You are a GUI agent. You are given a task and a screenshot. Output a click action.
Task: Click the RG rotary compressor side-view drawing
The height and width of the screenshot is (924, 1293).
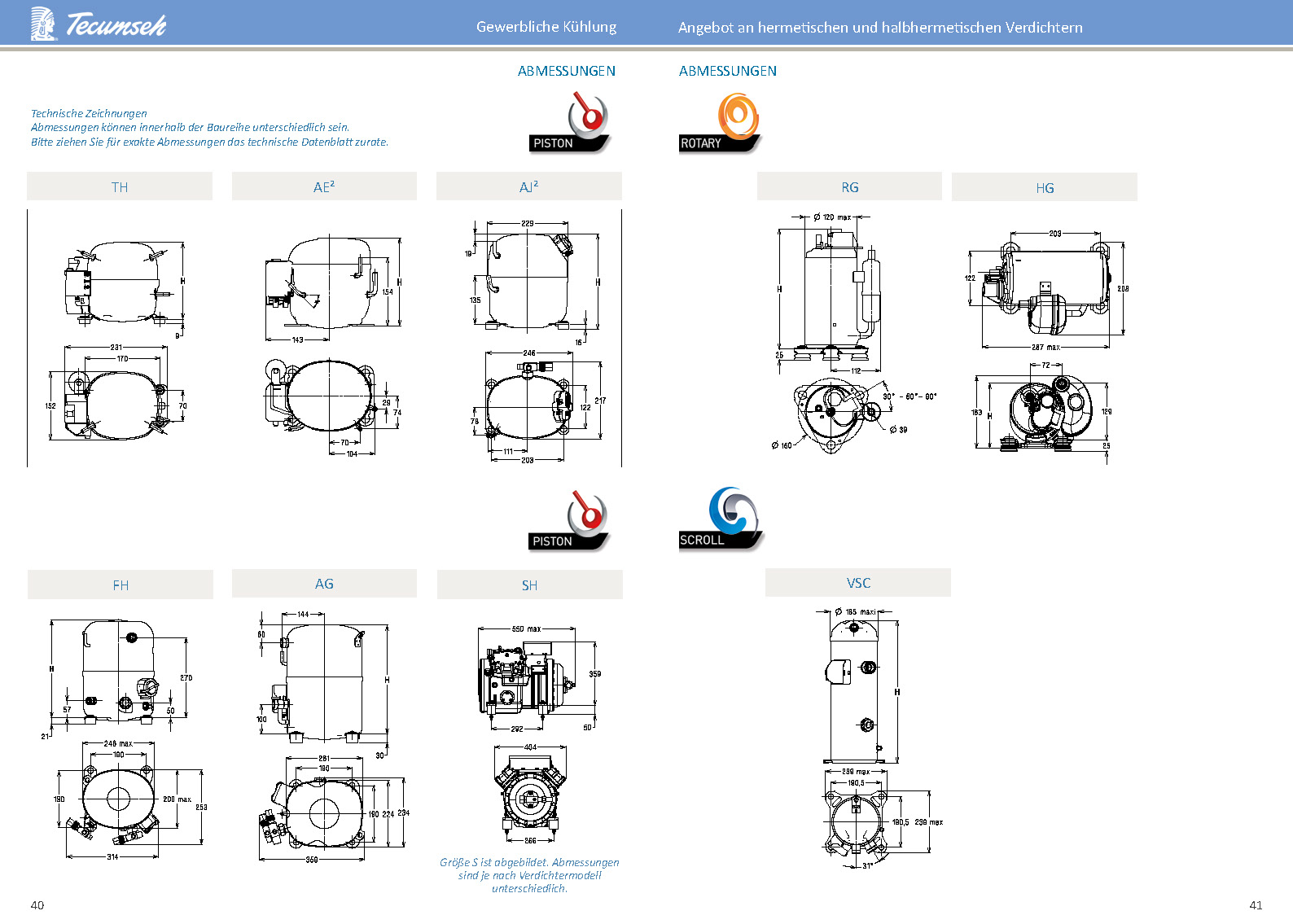tap(835, 289)
